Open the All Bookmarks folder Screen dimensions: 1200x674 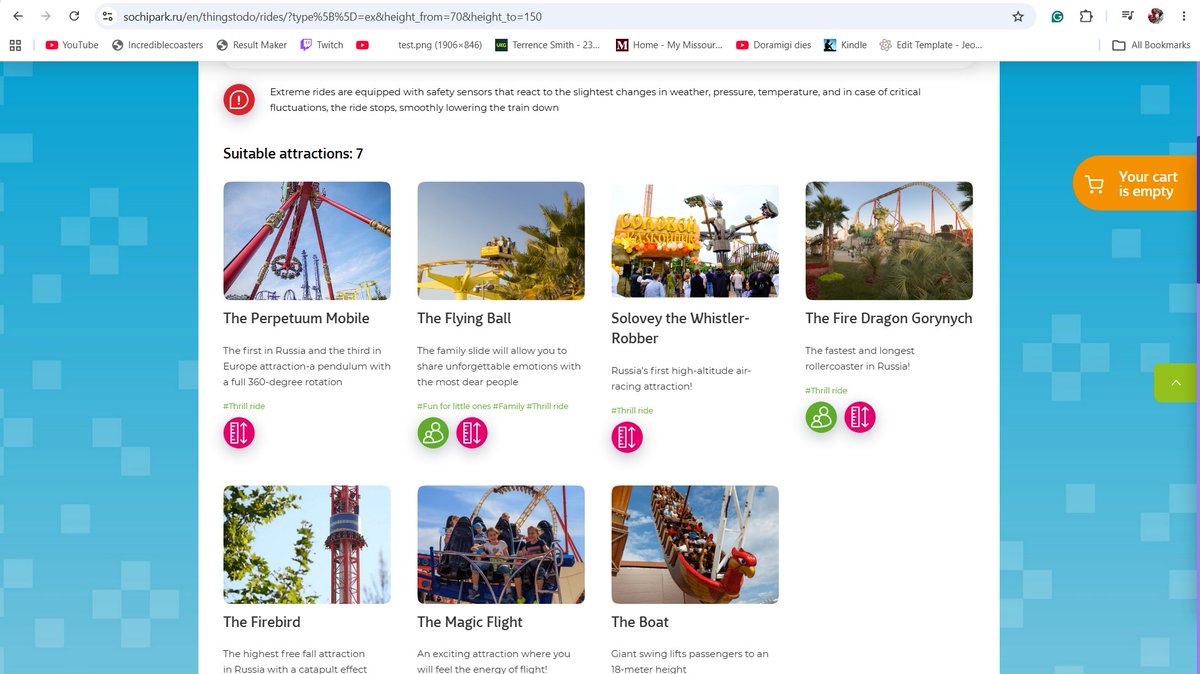(x=1152, y=45)
